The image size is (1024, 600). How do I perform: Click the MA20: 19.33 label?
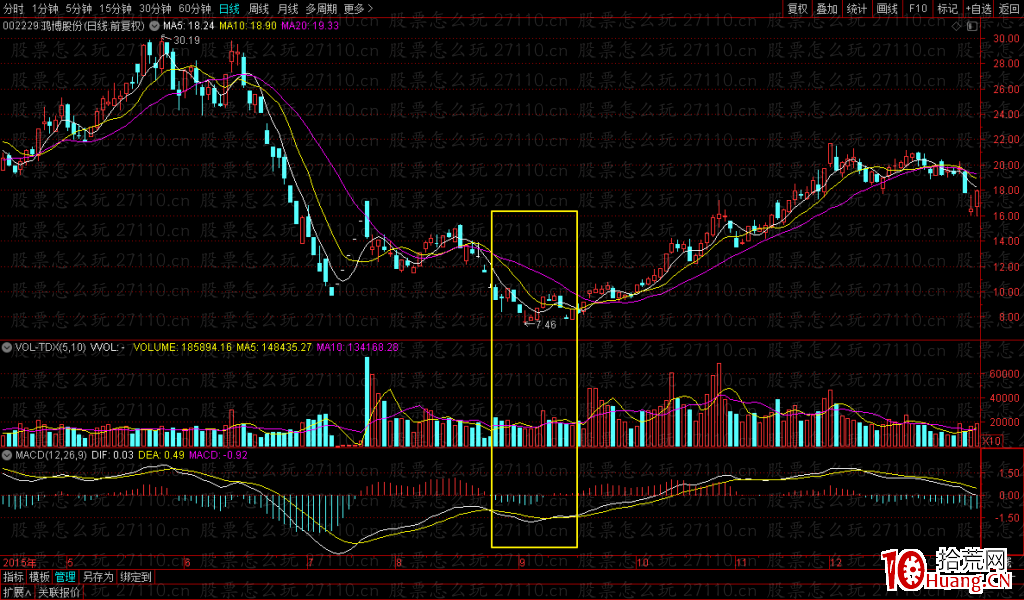[310, 26]
